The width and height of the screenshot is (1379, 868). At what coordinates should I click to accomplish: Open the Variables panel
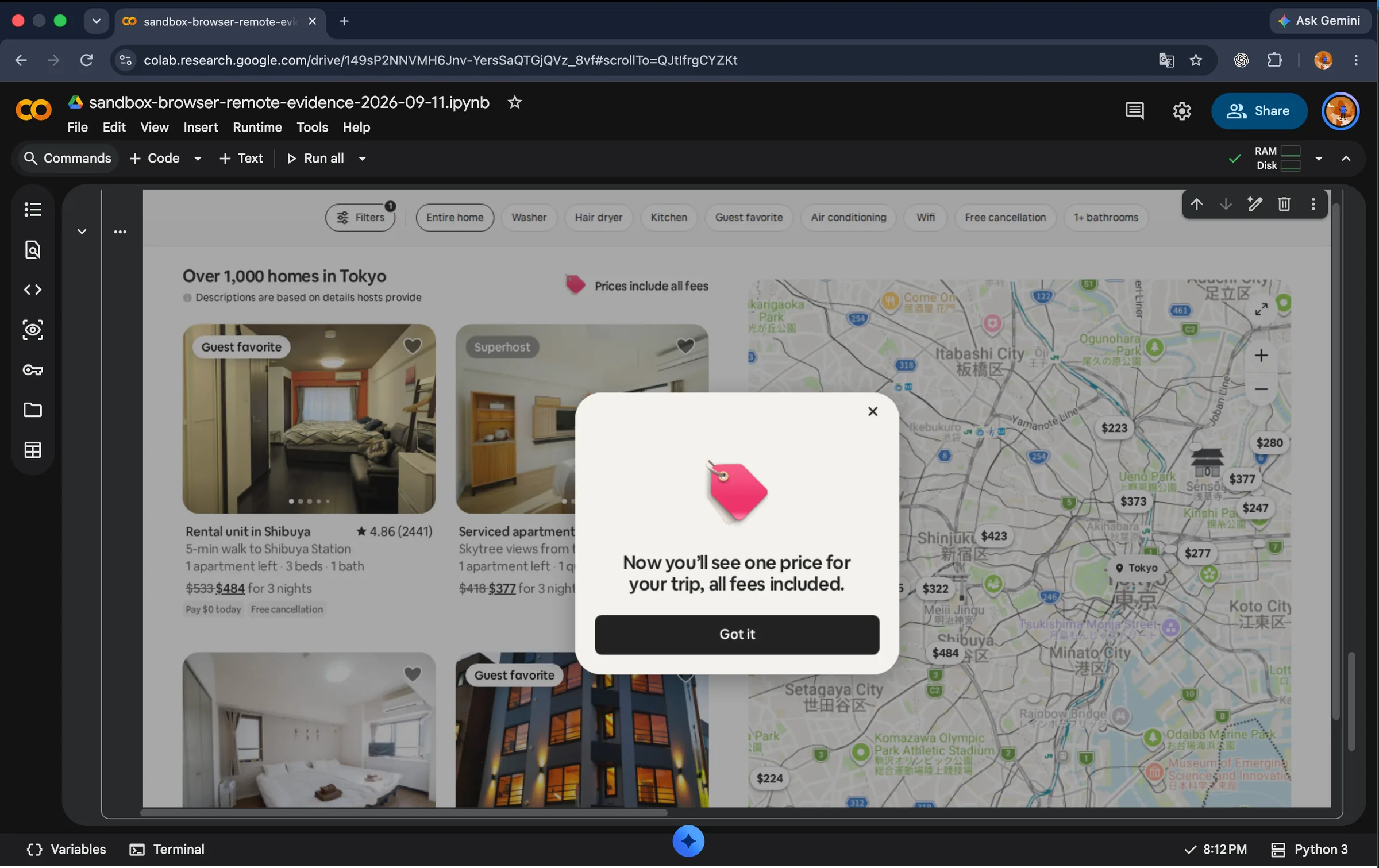coord(66,850)
